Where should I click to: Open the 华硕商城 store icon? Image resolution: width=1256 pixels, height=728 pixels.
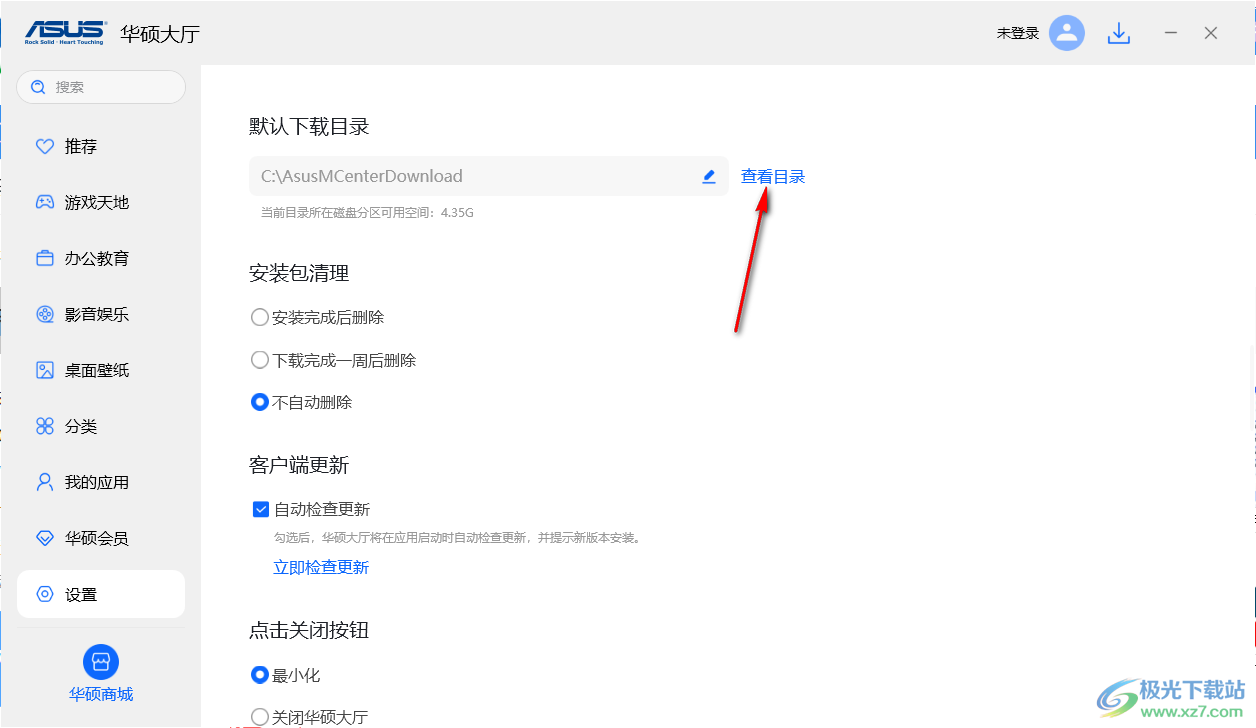point(101,662)
